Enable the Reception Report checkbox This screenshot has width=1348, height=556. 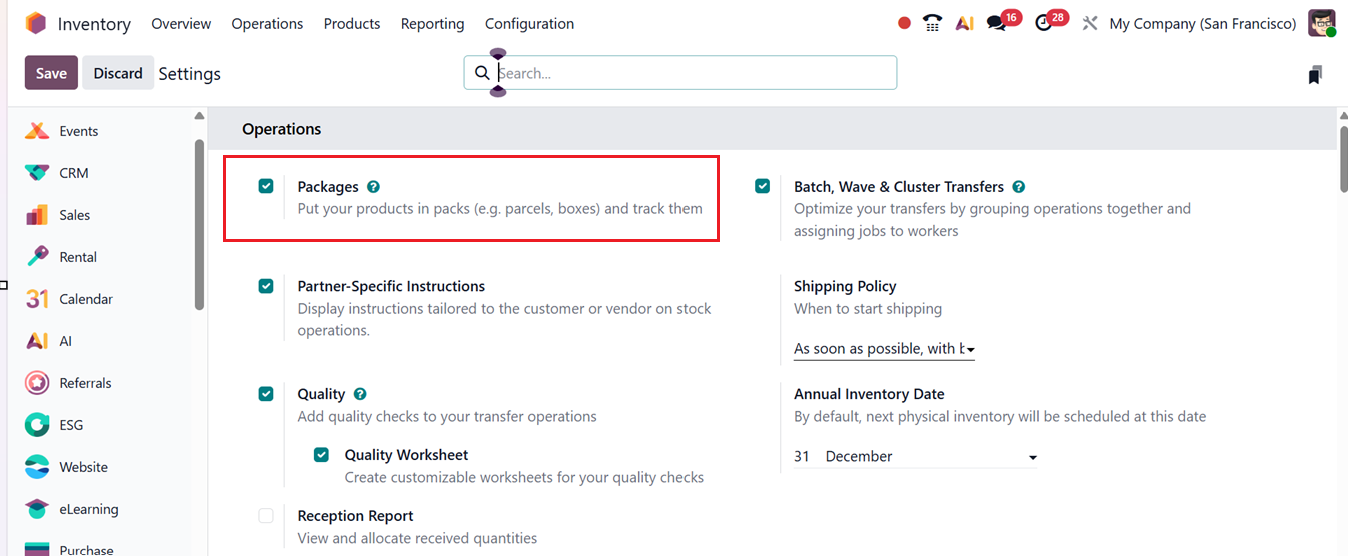click(x=266, y=516)
